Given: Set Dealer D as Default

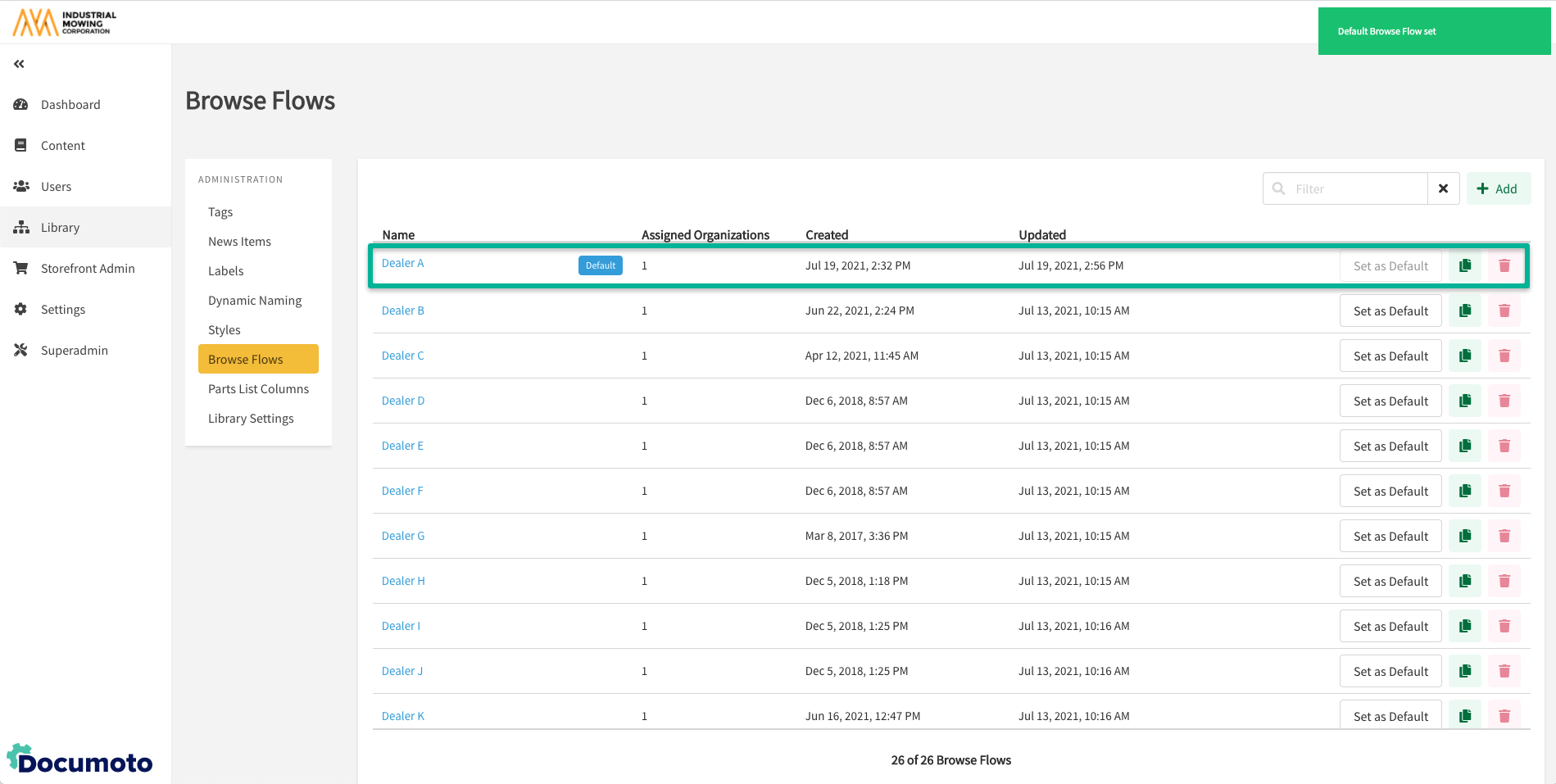Looking at the screenshot, I should coord(1390,401).
